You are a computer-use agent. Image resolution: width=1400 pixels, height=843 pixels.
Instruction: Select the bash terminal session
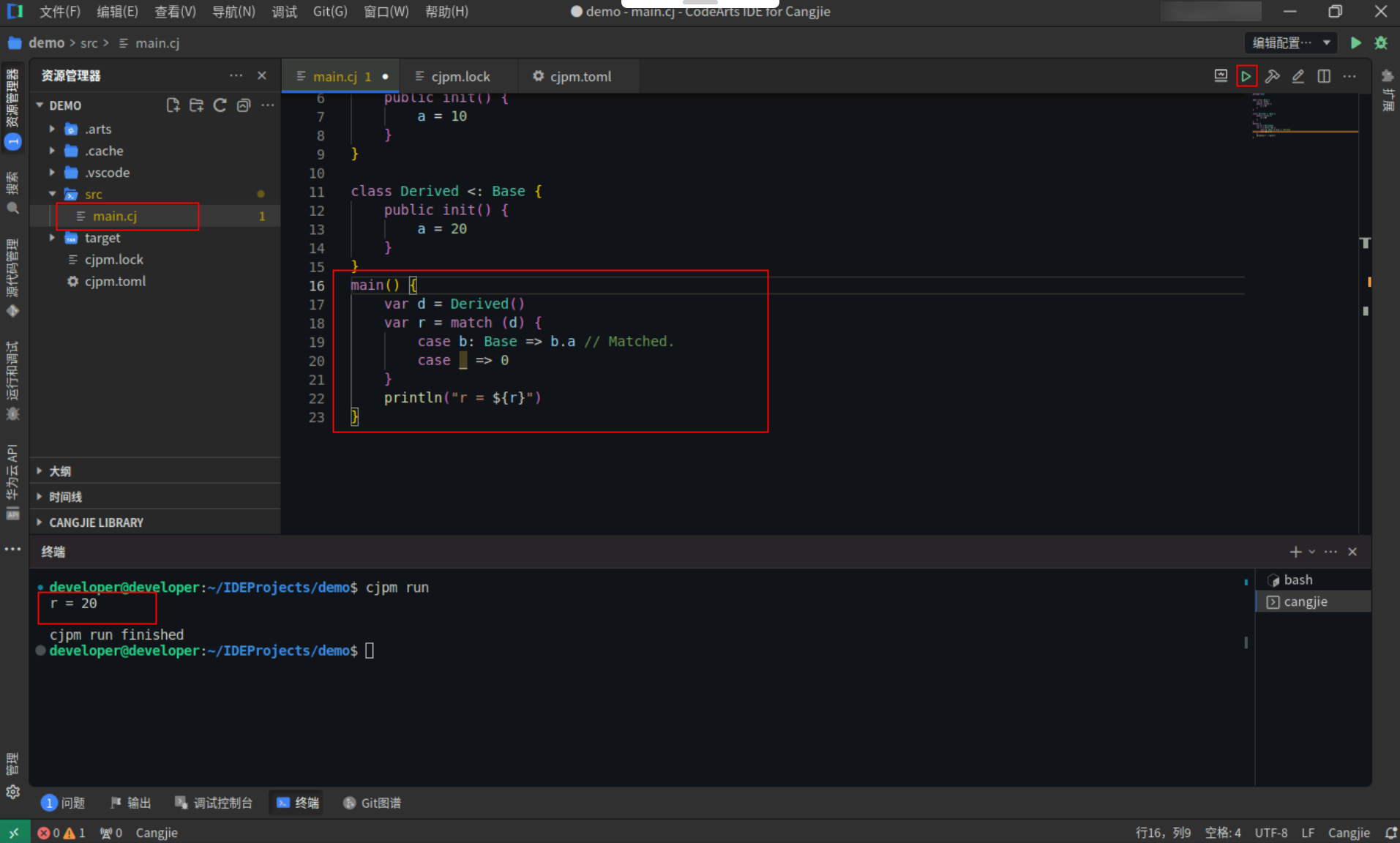tap(1313, 580)
